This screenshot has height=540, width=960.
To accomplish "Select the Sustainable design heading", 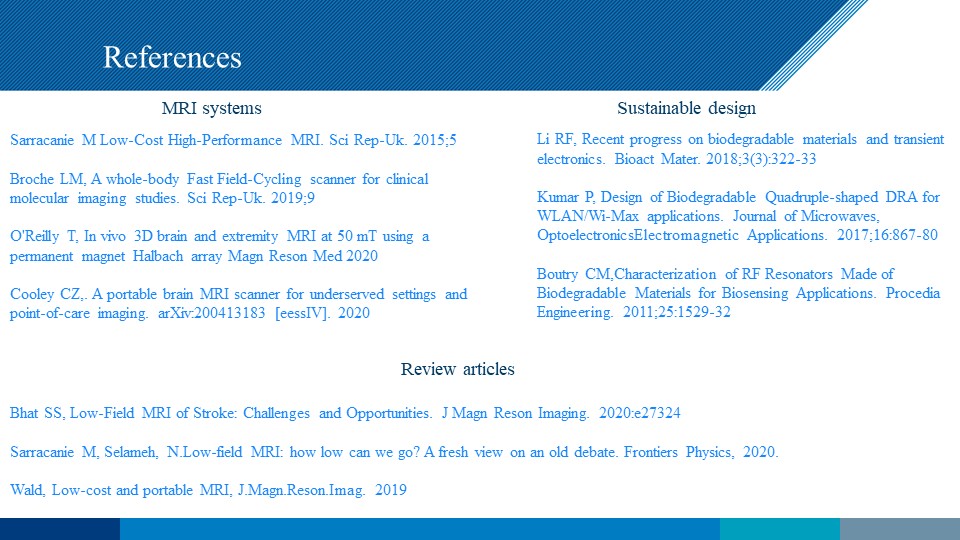I will point(686,108).
